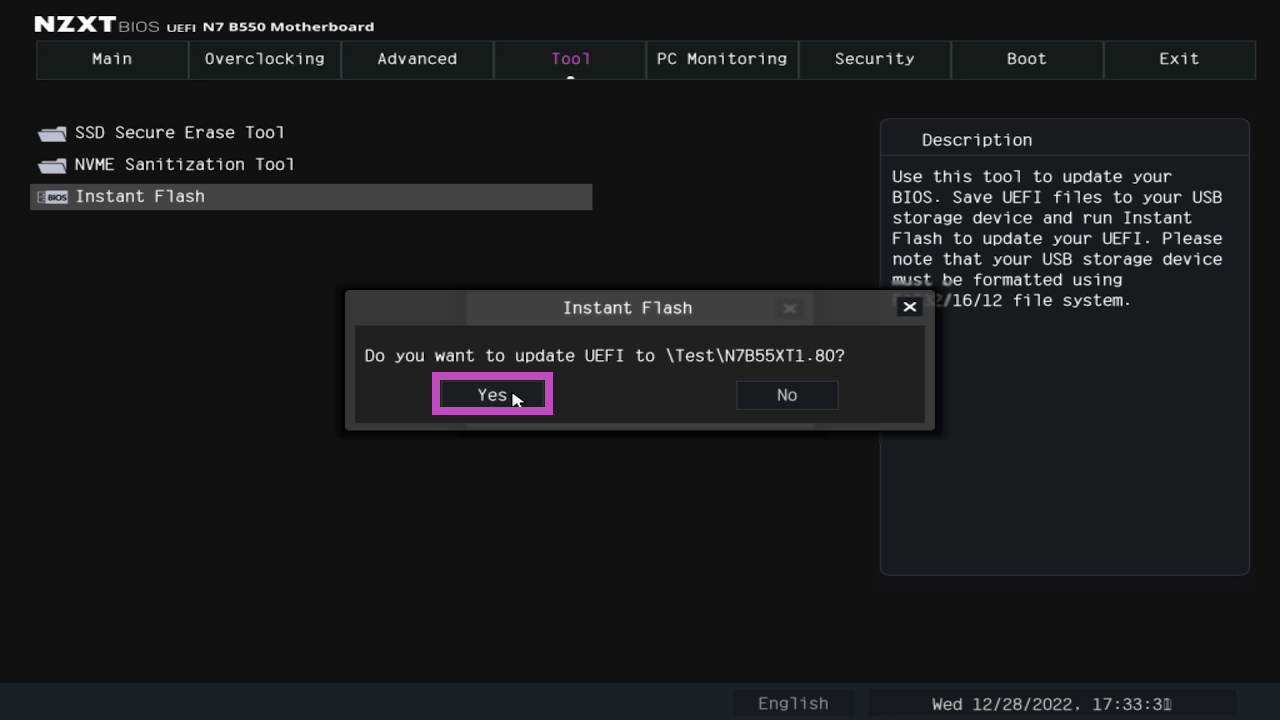
Task: Open the Boot tab
Action: tap(1027, 59)
